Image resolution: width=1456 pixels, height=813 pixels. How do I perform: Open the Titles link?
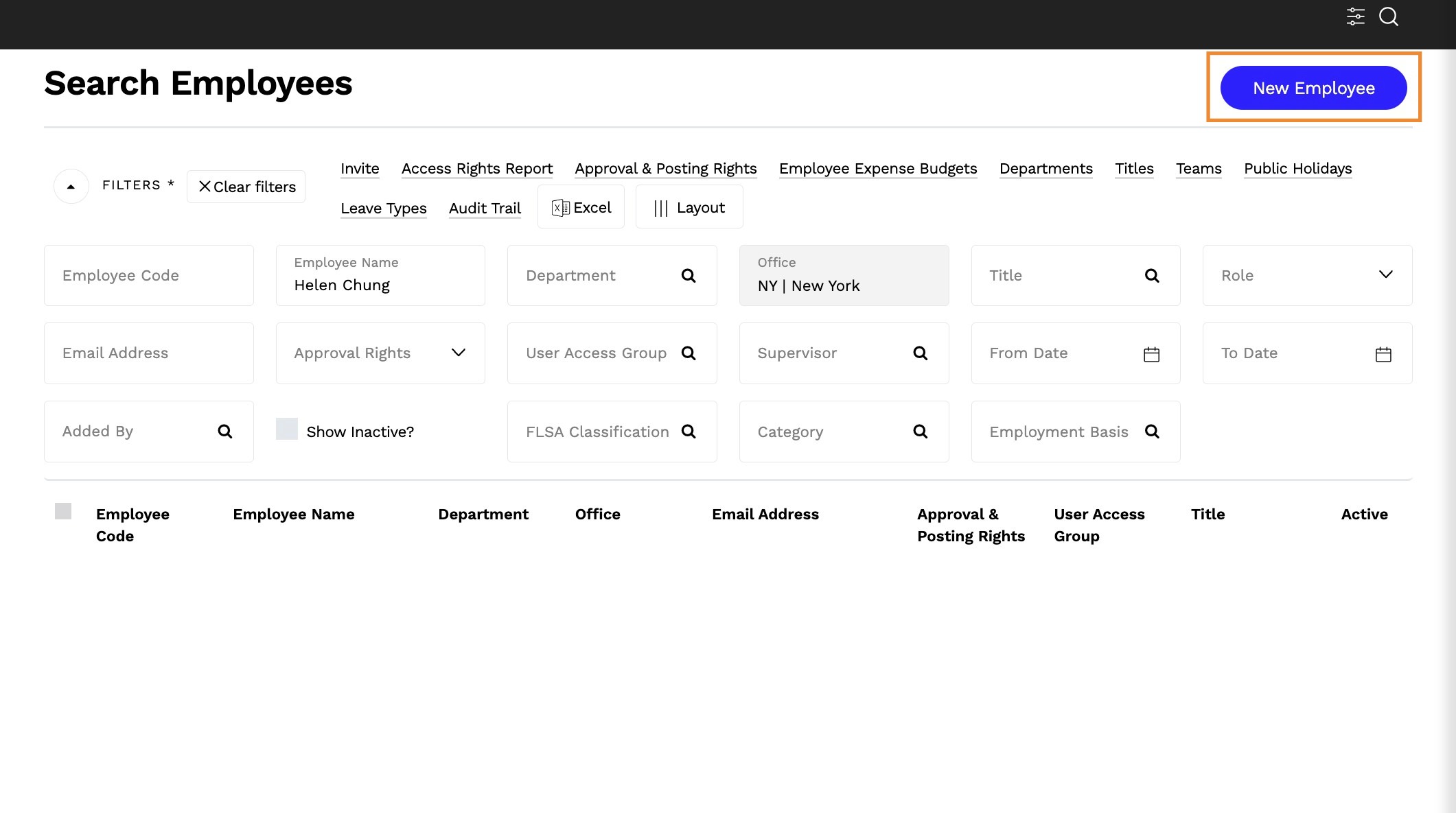pyautogui.click(x=1134, y=169)
